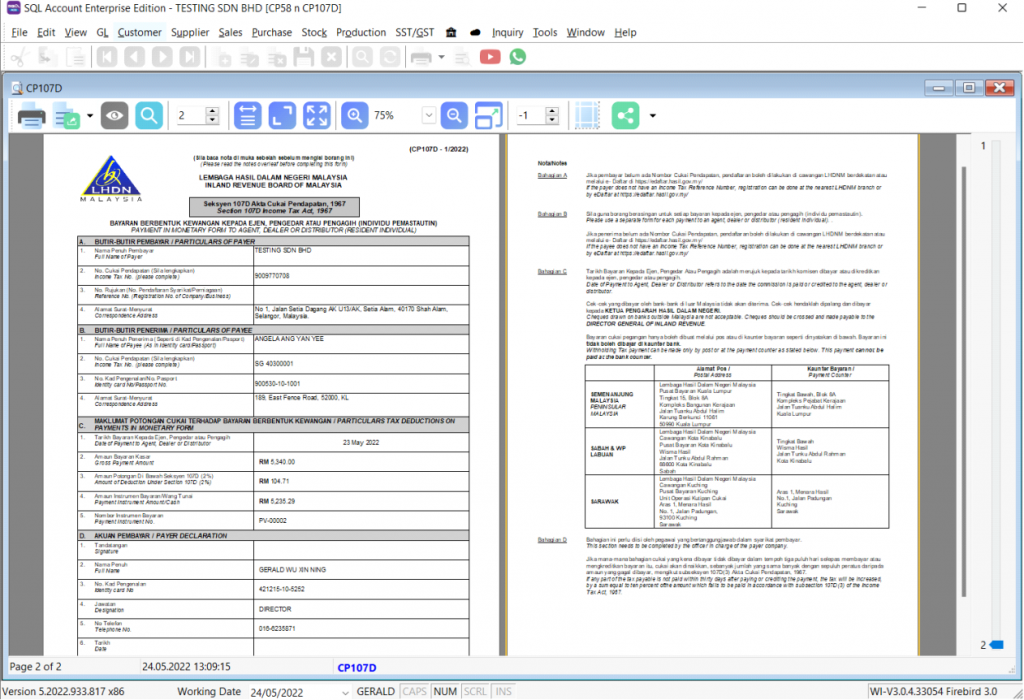Click the full screen arrows icon
The image size is (1024, 700).
tap(317, 116)
